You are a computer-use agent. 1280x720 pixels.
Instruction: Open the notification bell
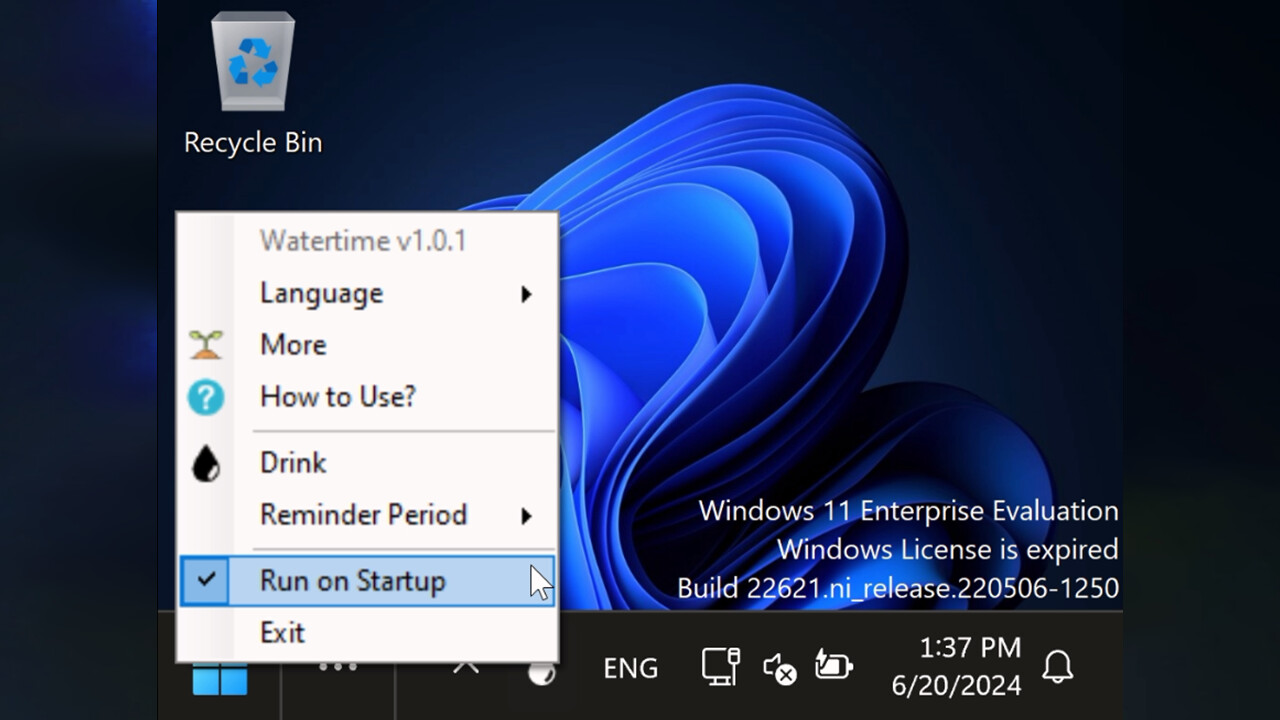tap(1058, 668)
